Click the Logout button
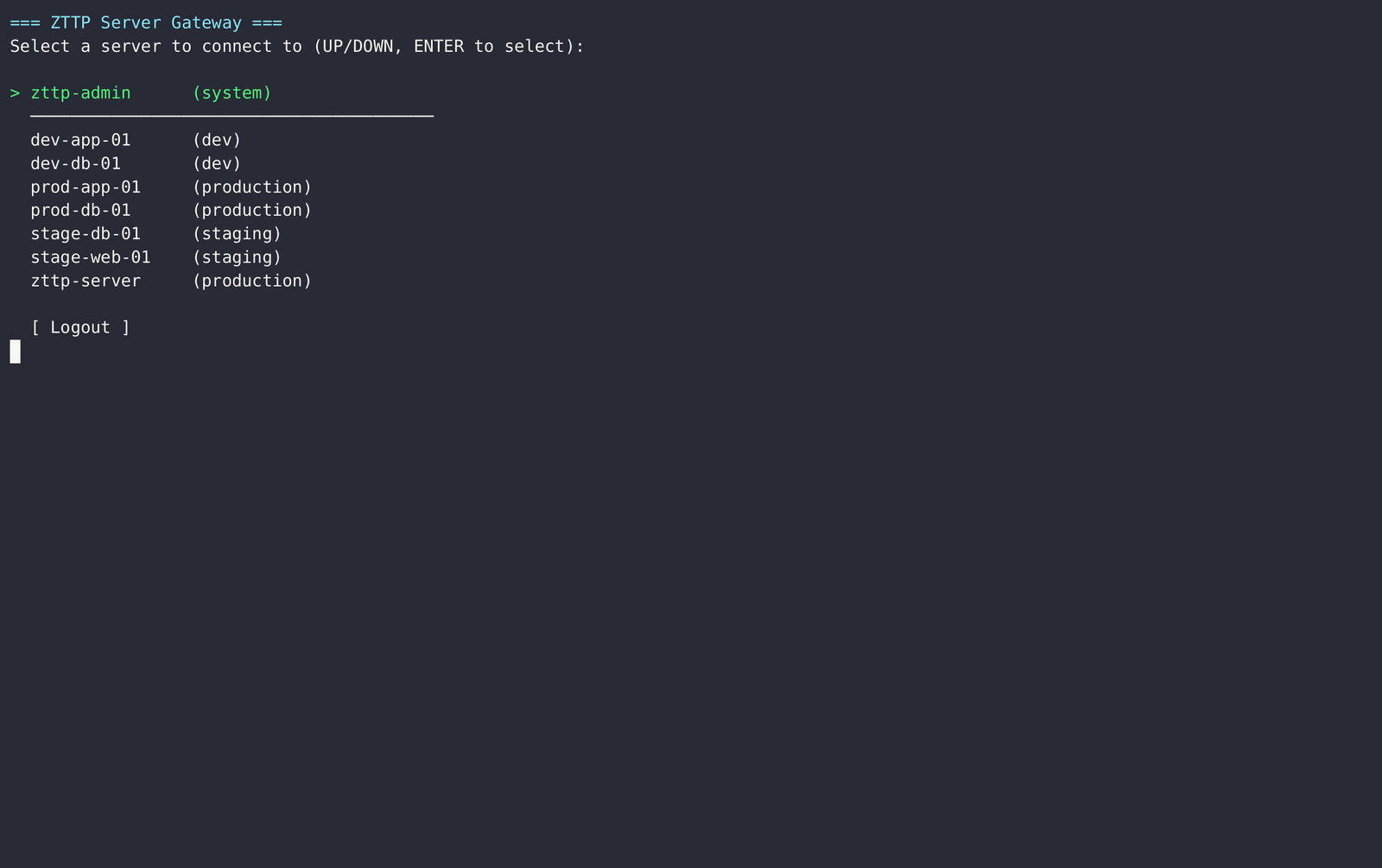Screen dimensions: 1382x868 tap(80, 327)
